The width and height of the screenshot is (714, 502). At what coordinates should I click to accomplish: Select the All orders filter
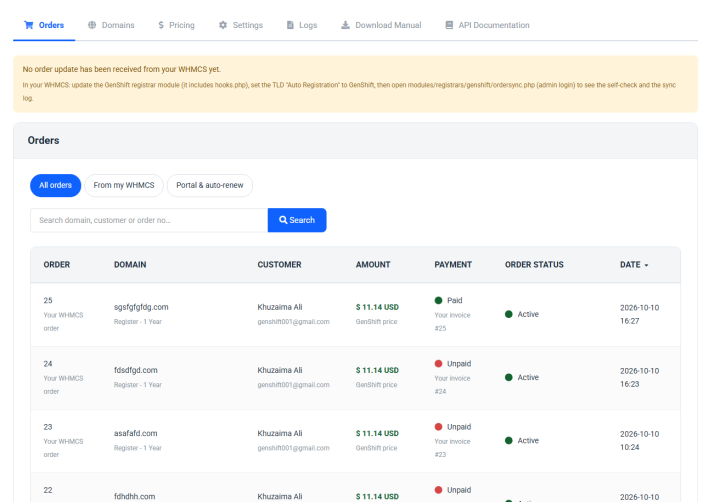(56, 185)
